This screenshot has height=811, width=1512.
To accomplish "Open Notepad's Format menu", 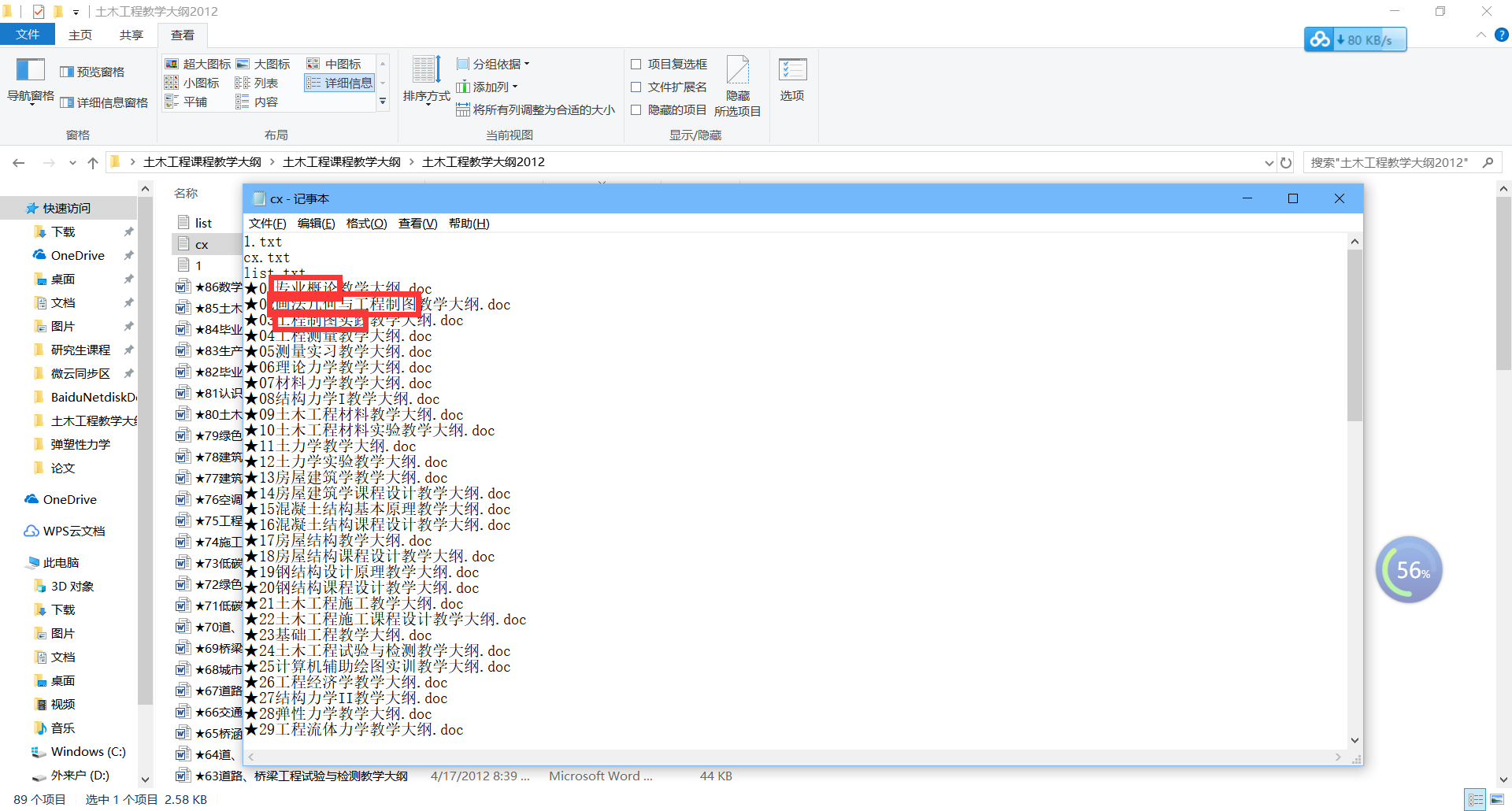I will point(366,224).
